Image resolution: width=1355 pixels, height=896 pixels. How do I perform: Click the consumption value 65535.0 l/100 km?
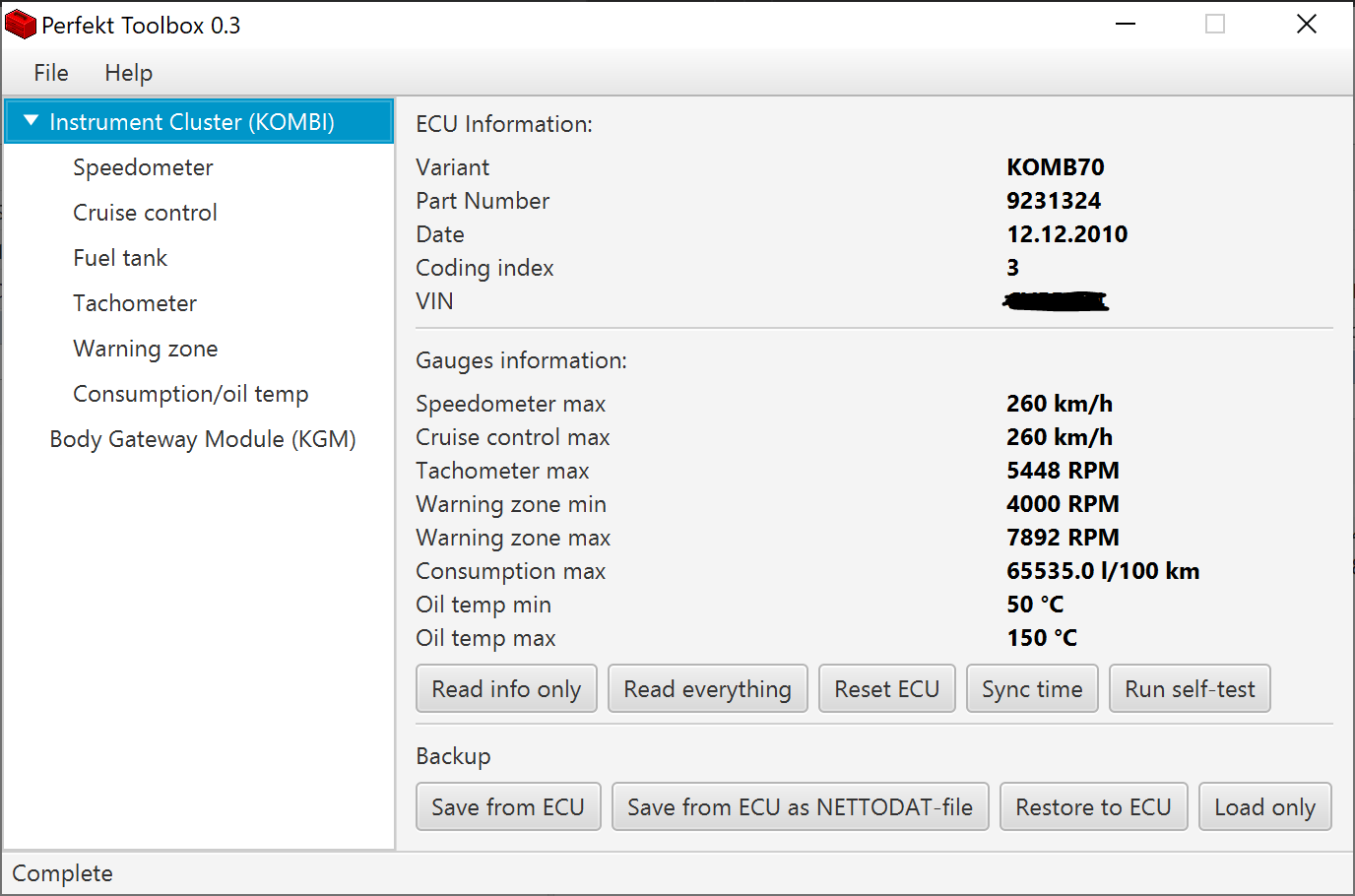coord(1103,571)
